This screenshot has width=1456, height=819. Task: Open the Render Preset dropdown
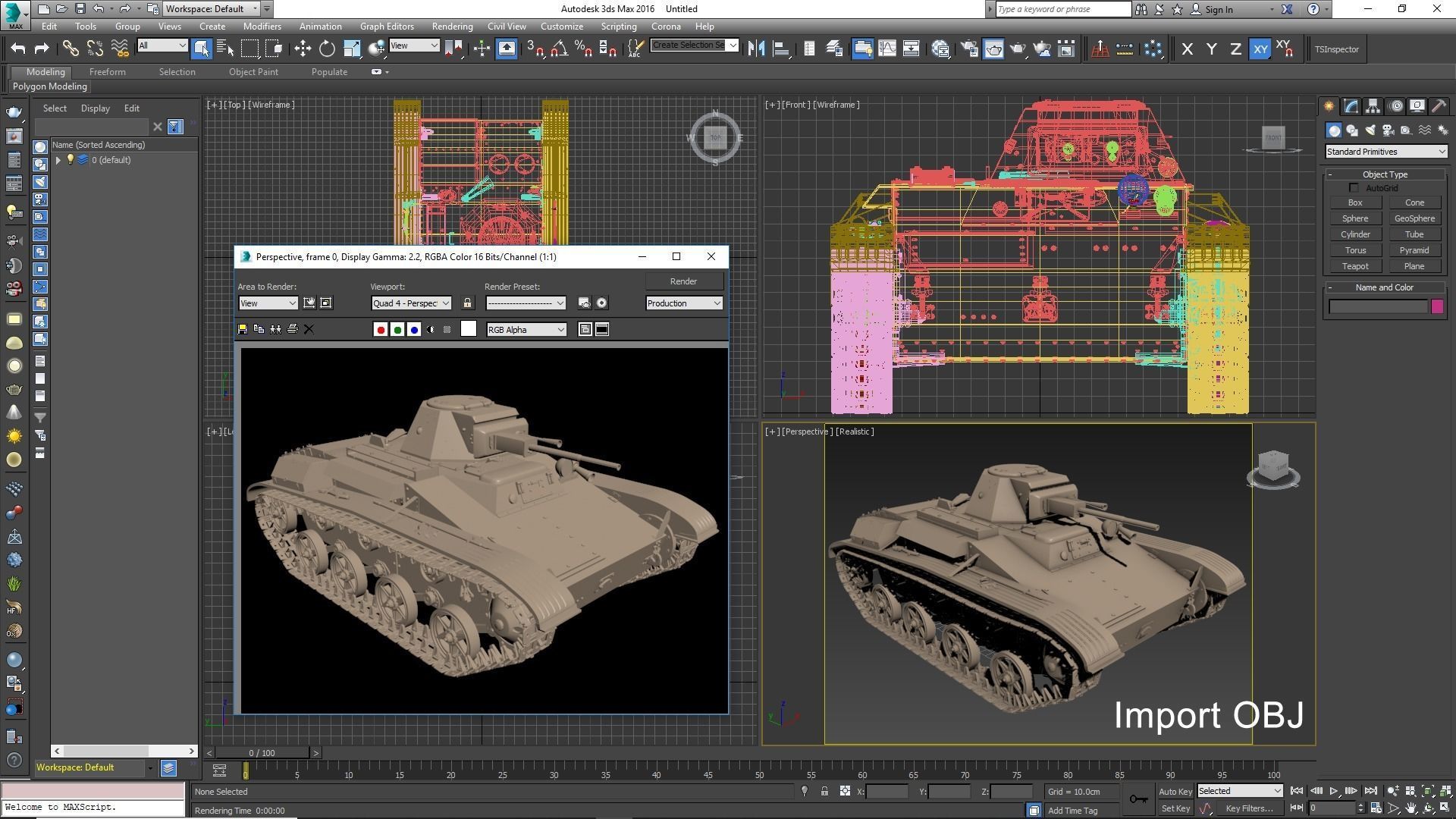(526, 303)
